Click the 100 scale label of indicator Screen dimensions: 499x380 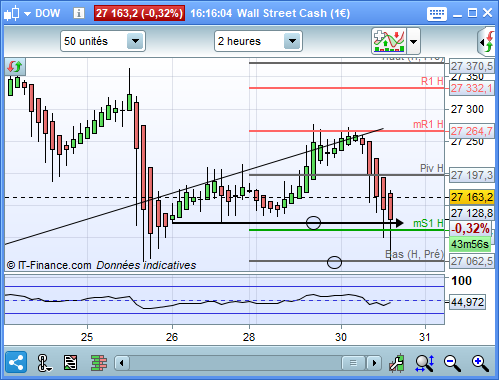coord(461,281)
